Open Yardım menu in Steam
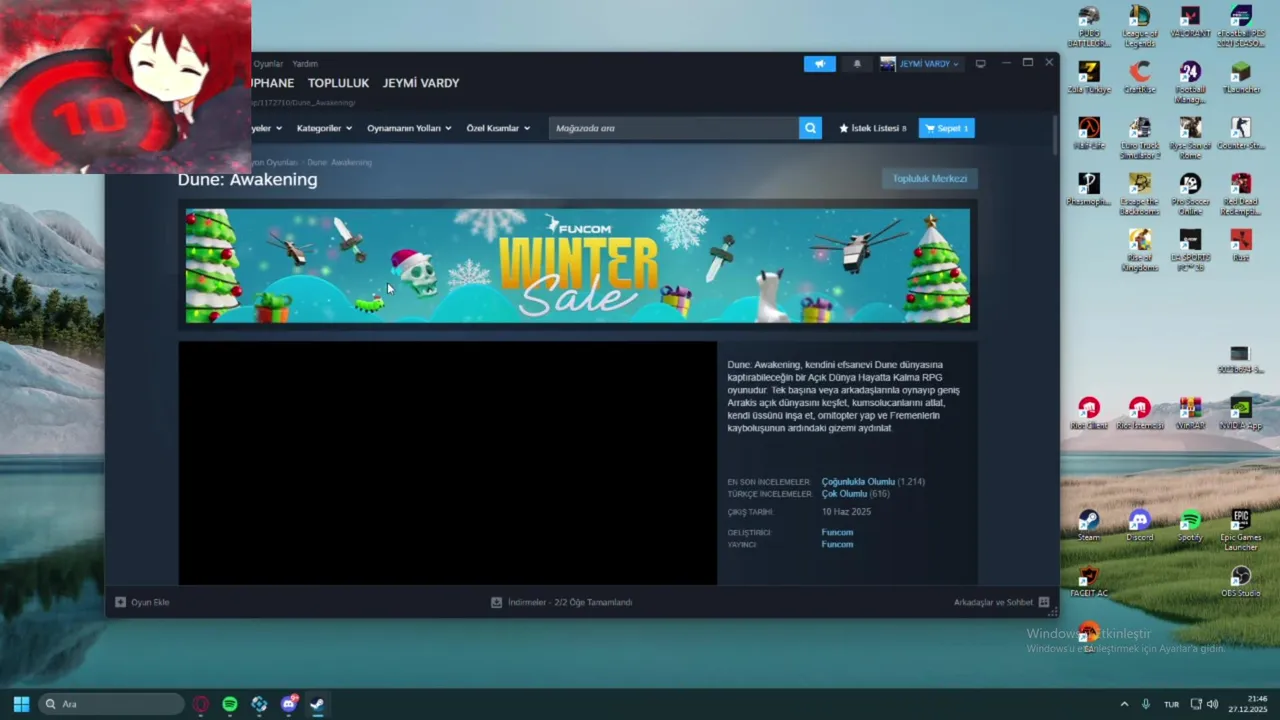Viewport: 1280px width, 720px height. [305, 64]
